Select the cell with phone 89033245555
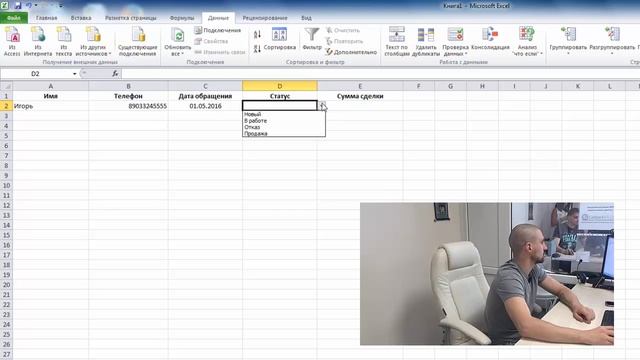The image size is (640, 360). pos(128,106)
